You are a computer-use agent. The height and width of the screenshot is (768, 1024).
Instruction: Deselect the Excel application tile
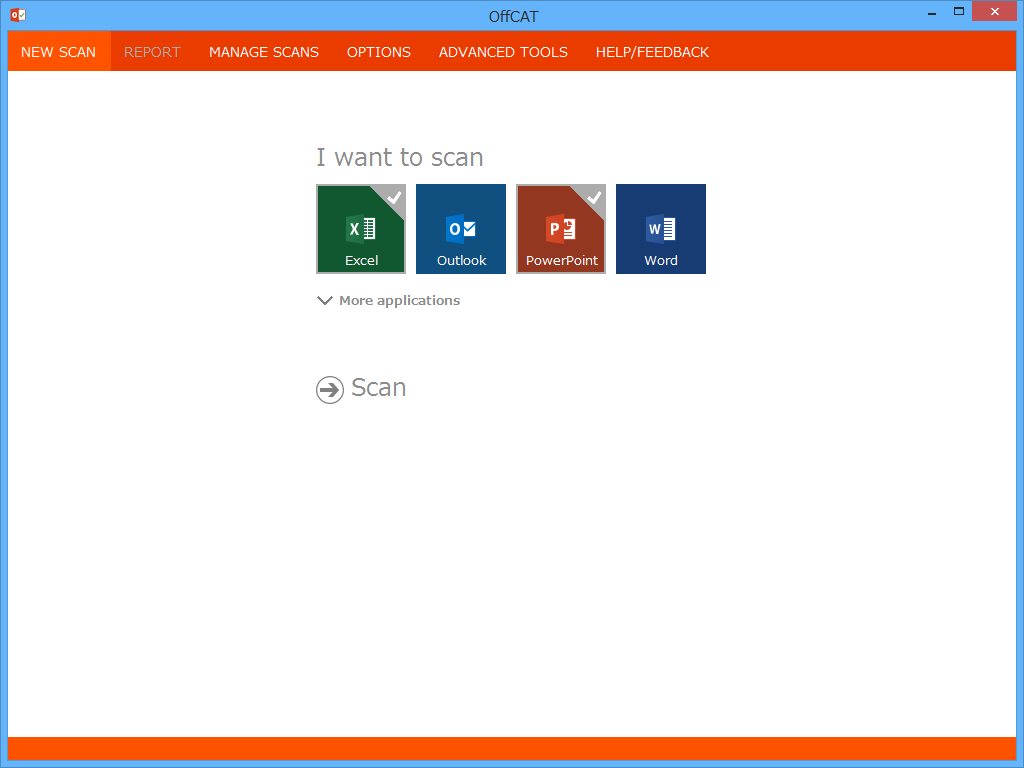(x=361, y=229)
